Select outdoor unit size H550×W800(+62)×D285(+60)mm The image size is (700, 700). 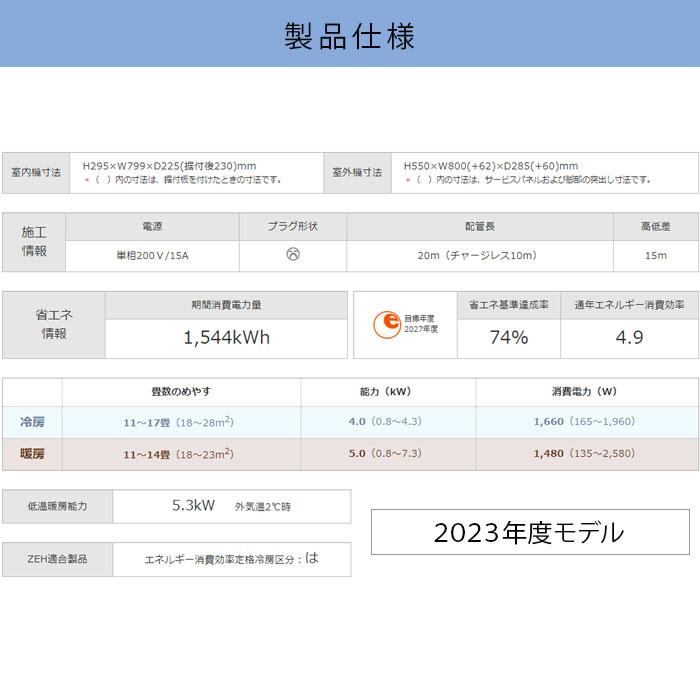pyautogui.click(x=491, y=166)
